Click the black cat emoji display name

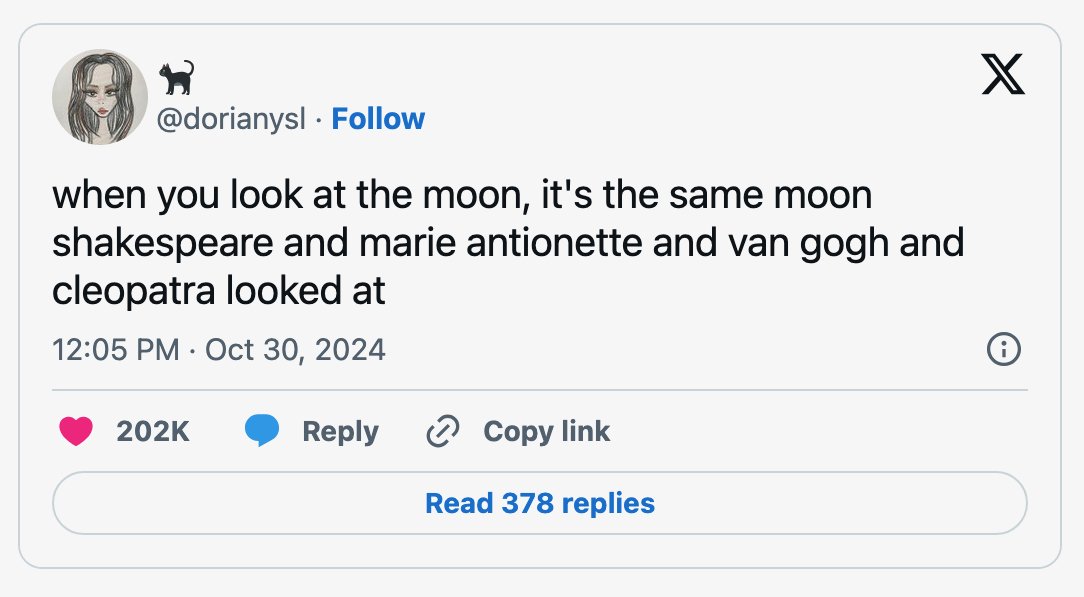tap(177, 77)
